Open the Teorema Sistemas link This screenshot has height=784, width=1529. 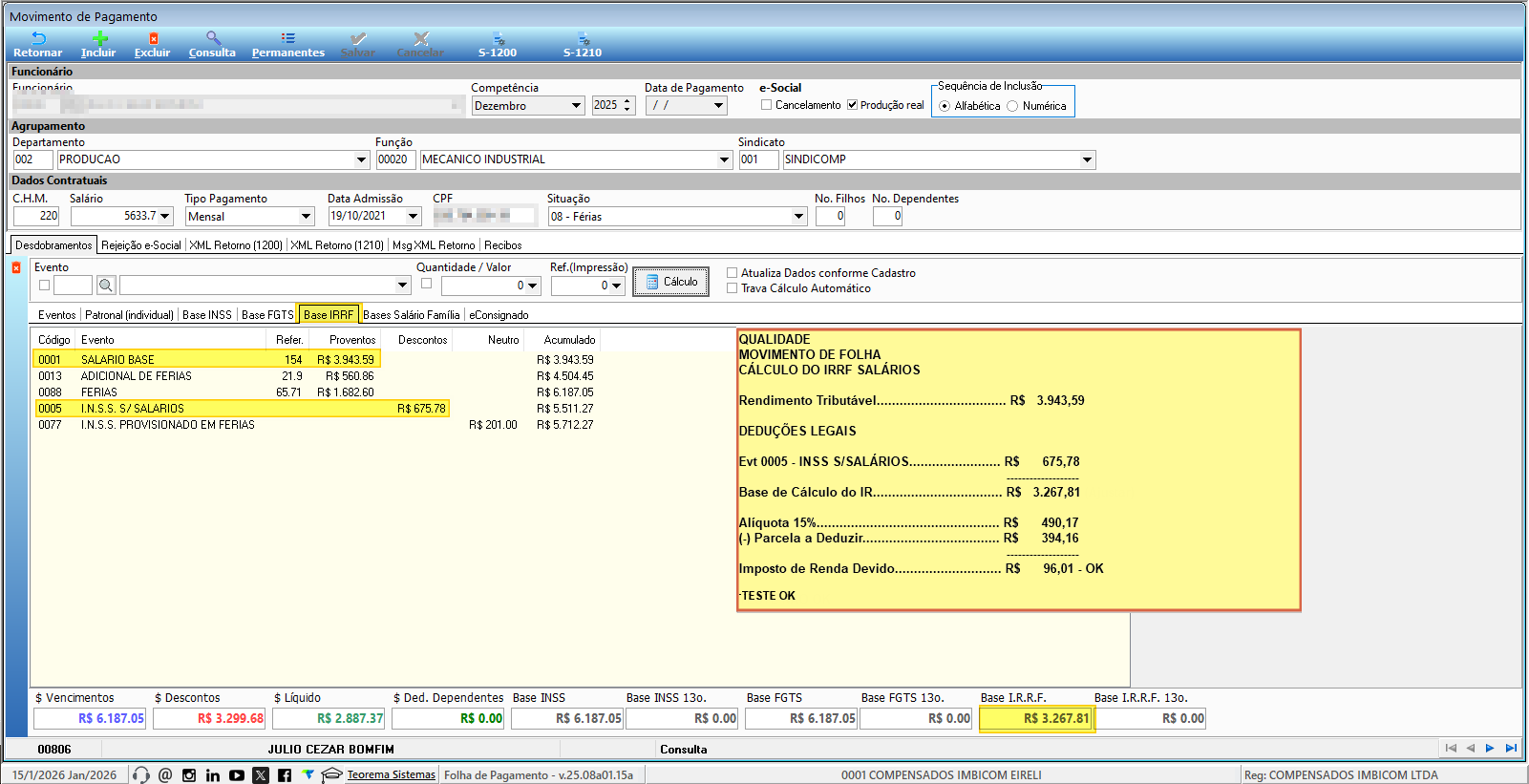coord(391,775)
